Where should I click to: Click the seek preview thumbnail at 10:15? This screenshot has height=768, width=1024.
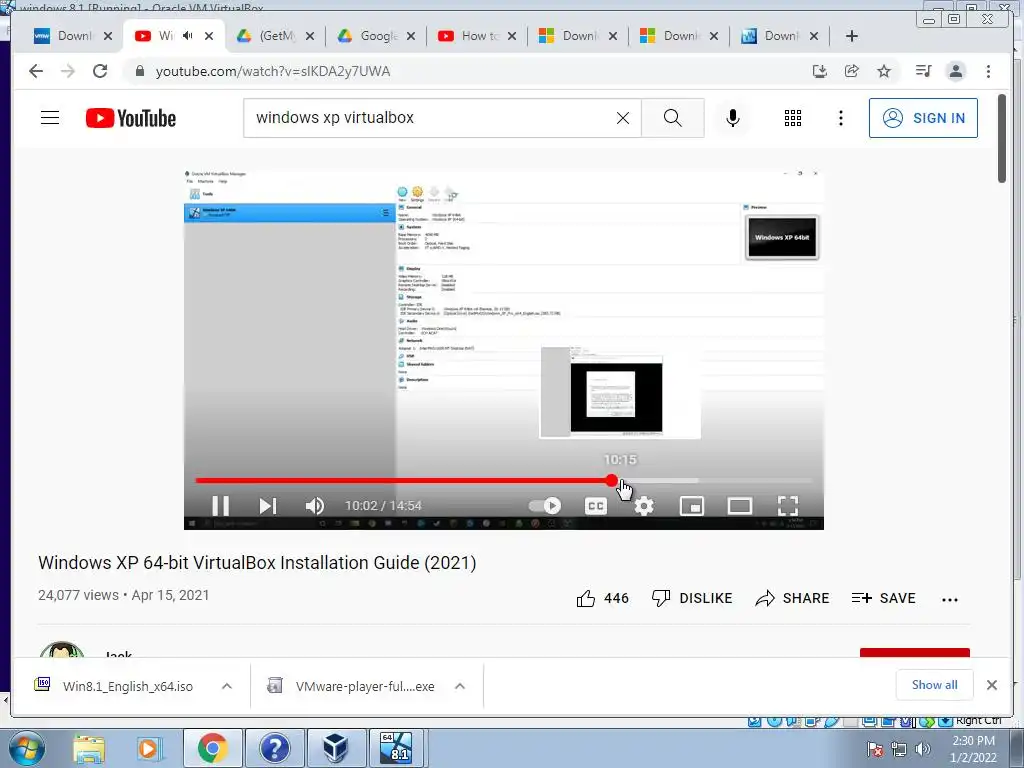click(x=620, y=392)
